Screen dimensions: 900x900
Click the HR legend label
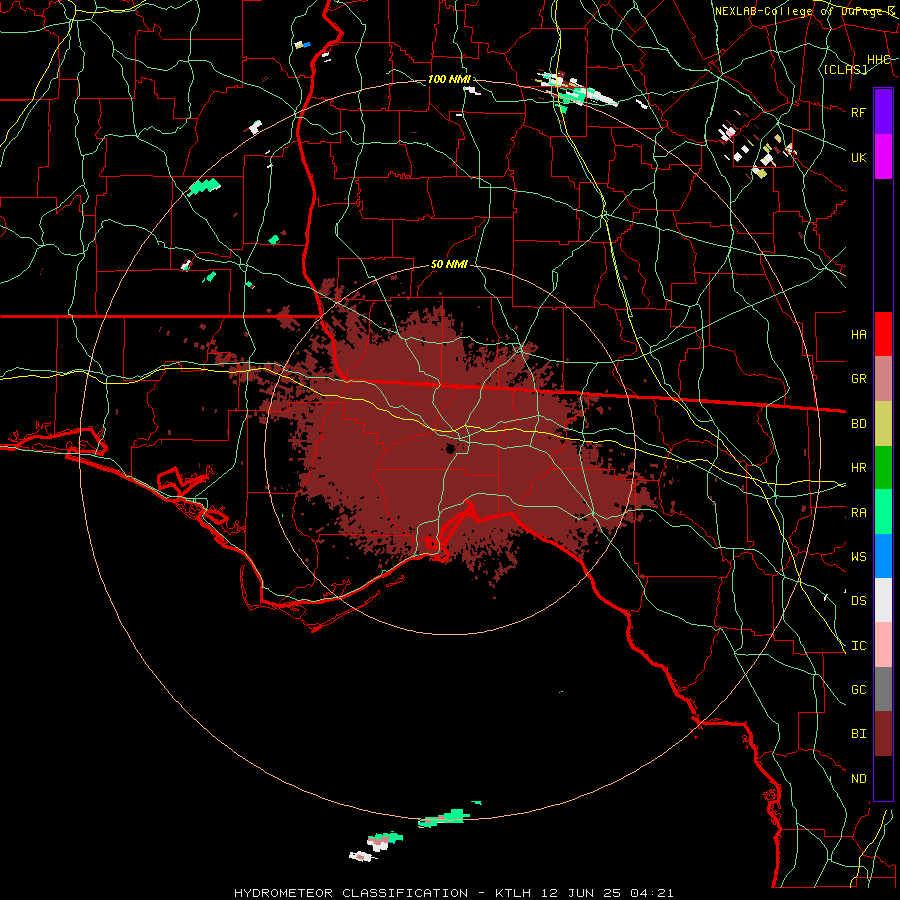858,468
